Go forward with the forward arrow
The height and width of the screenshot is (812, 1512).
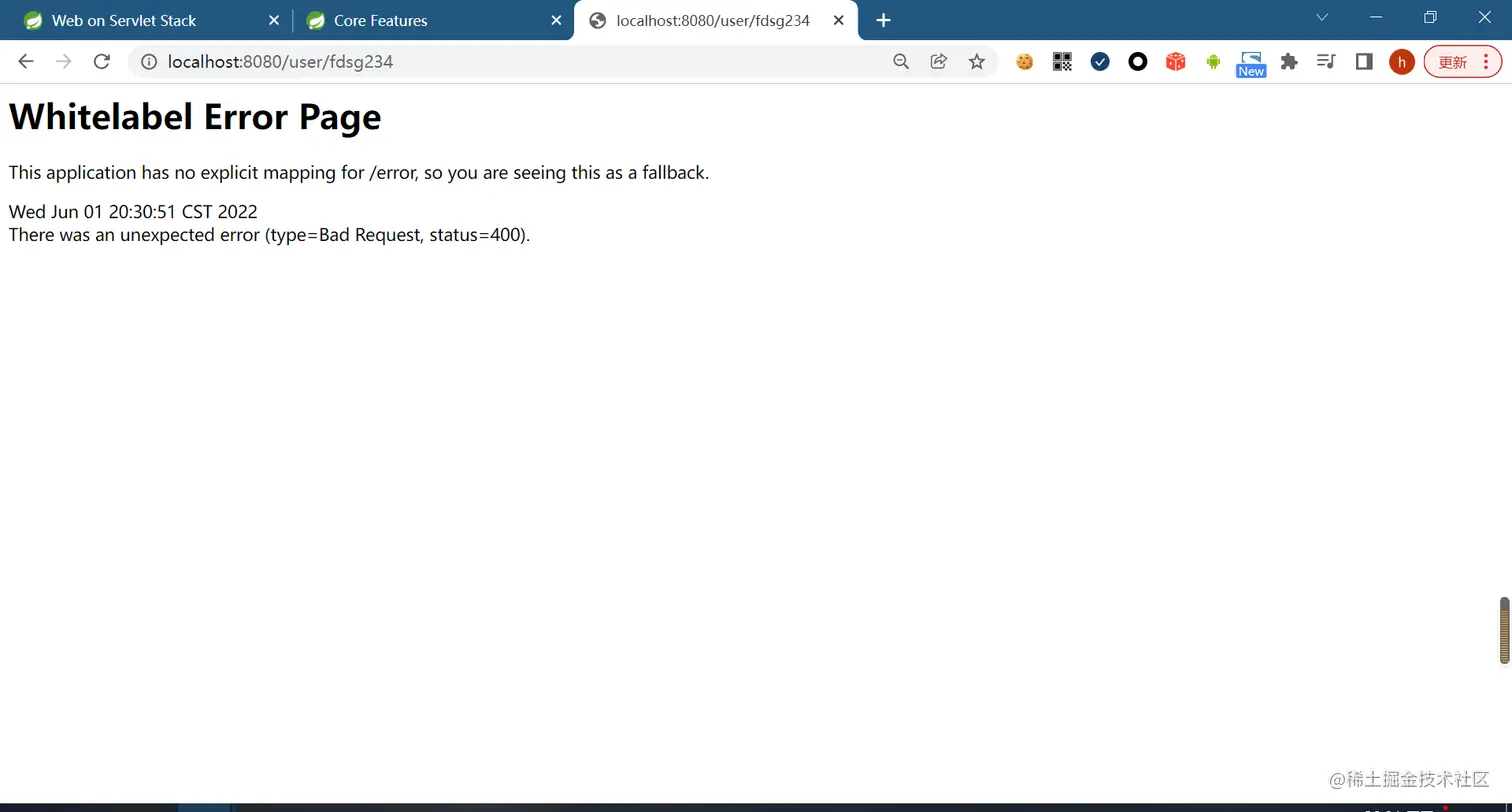coord(63,62)
